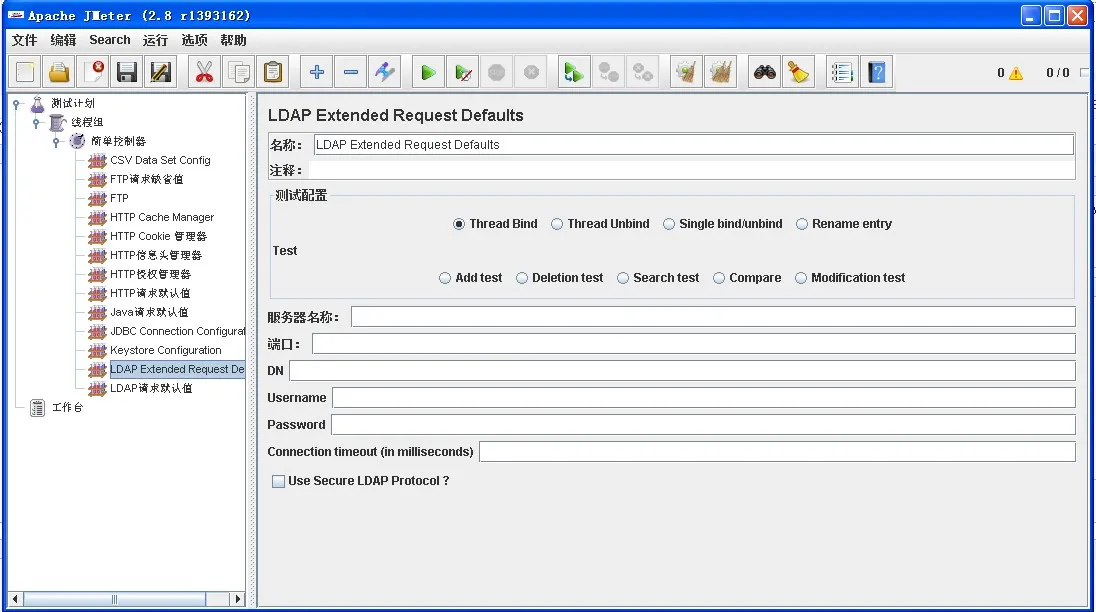Collapse the 测试计划 tree node
The width and height of the screenshot is (1096, 612).
pos(17,103)
